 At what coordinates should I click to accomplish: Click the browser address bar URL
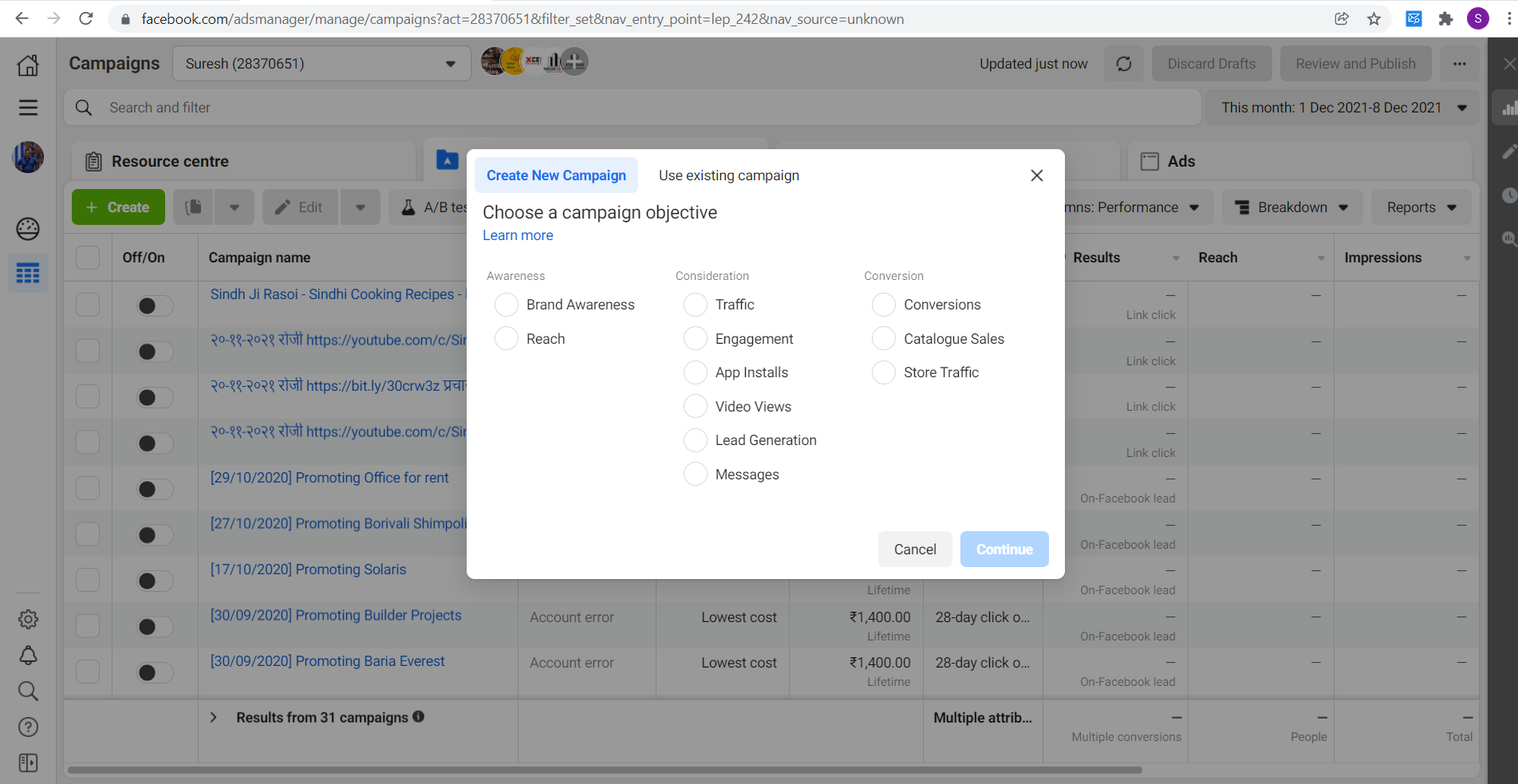coord(522,19)
